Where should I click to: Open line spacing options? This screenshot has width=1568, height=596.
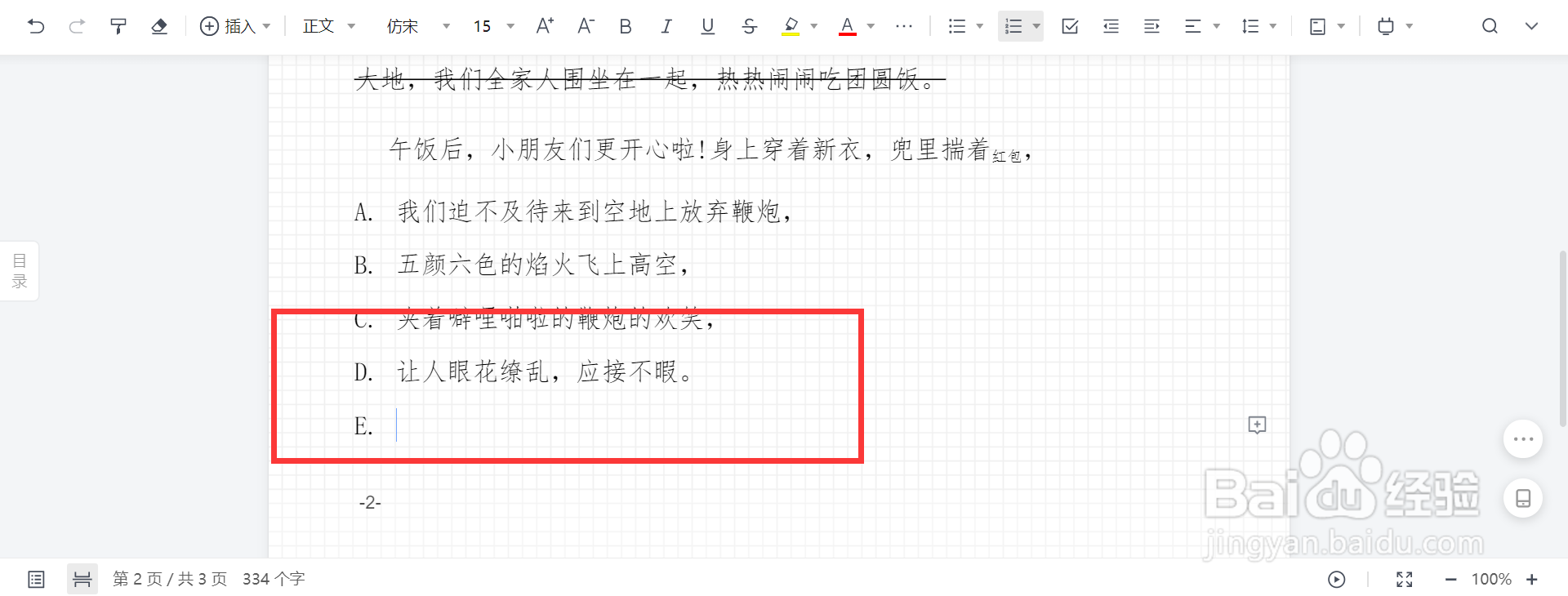(1258, 26)
